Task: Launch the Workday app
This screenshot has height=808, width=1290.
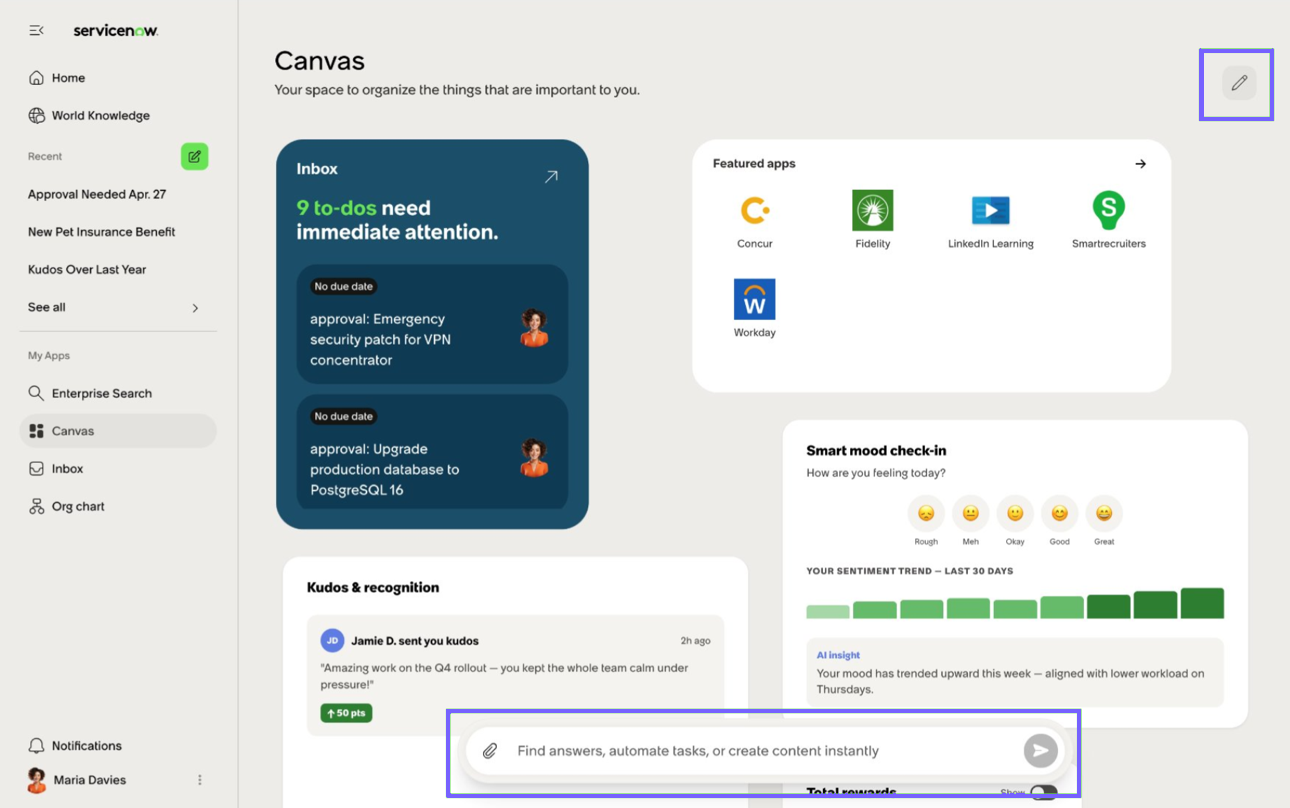Action: pos(755,309)
